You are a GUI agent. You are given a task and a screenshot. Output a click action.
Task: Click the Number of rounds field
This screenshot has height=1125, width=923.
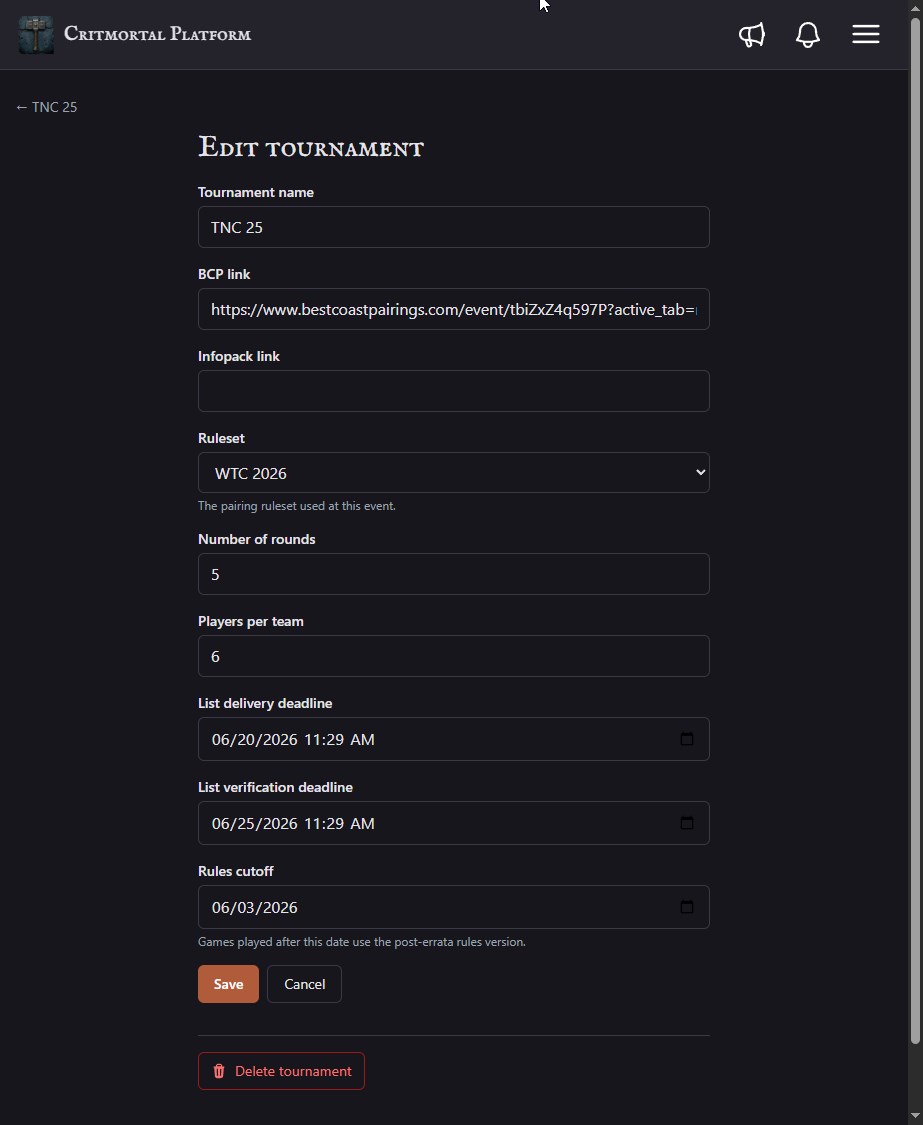(x=454, y=574)
